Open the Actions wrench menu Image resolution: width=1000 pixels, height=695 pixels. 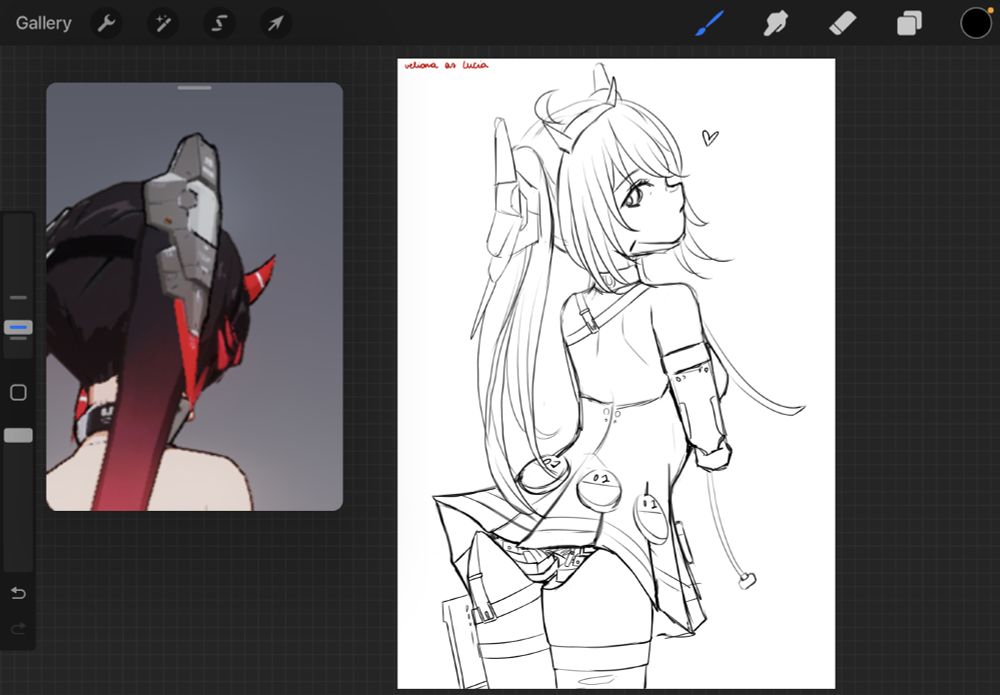107,24
